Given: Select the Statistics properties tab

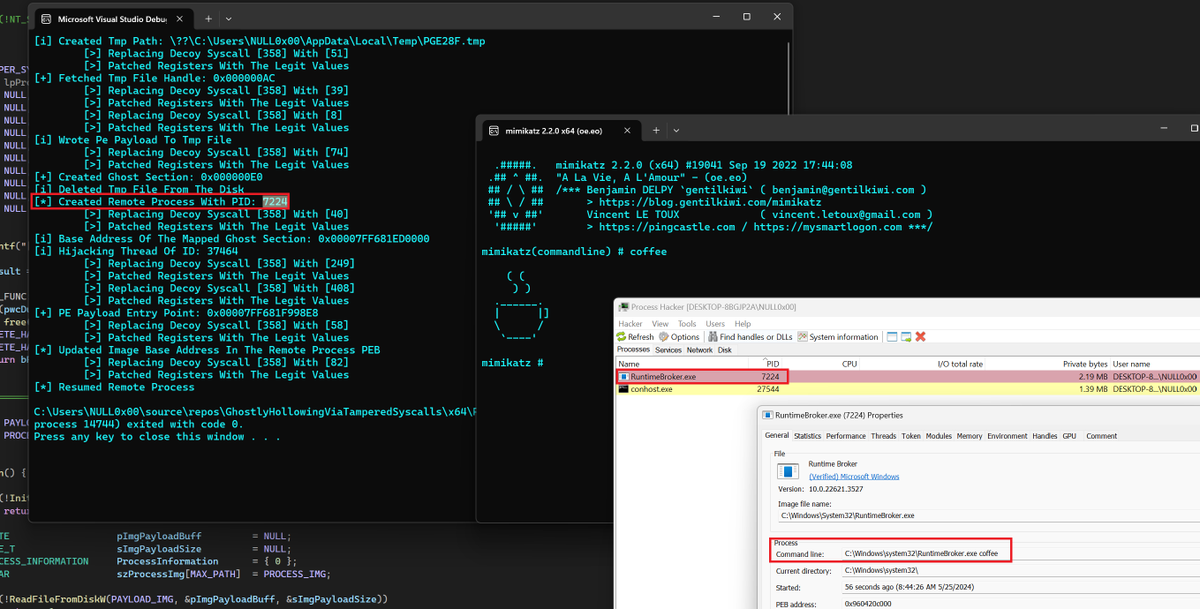Looking at the screenshot, I should point(808,436).
